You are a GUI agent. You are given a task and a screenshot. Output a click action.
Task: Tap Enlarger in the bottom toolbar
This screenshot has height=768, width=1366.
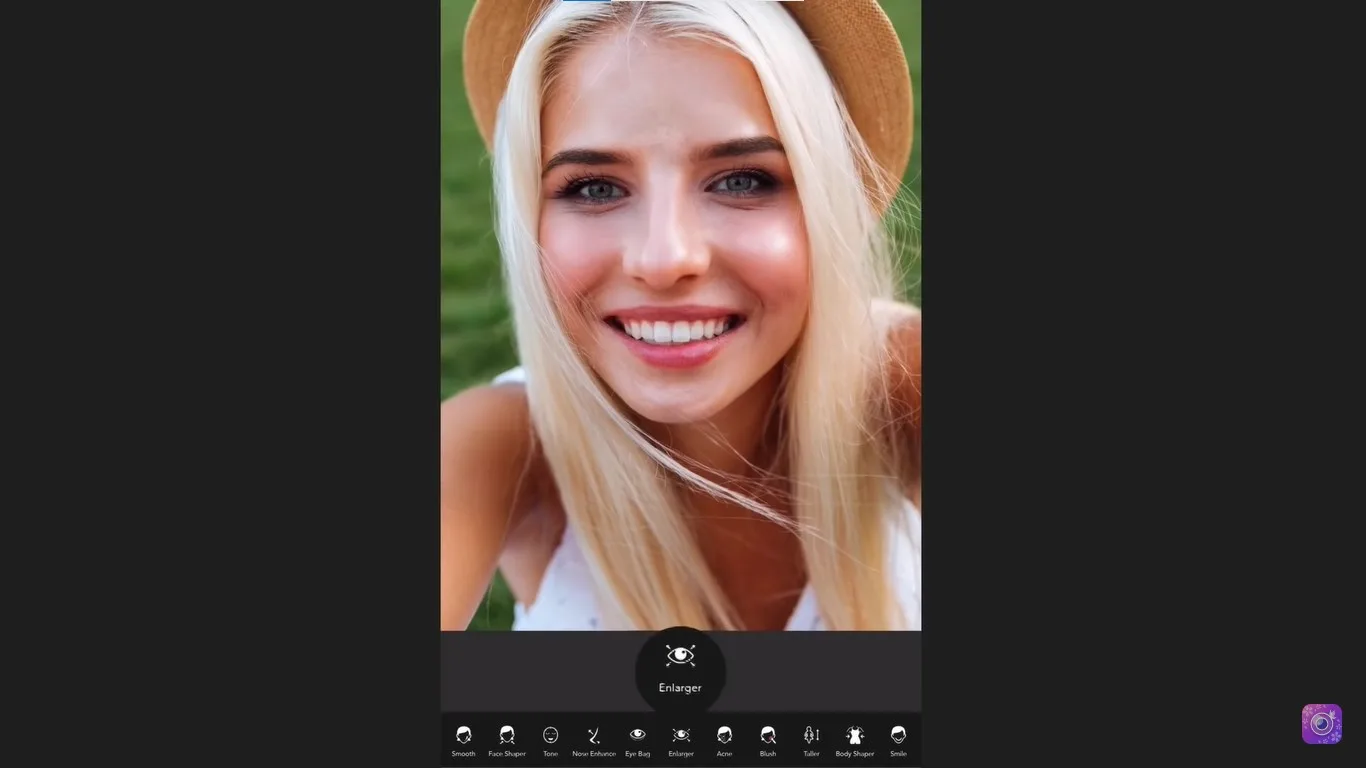point(681,741)
